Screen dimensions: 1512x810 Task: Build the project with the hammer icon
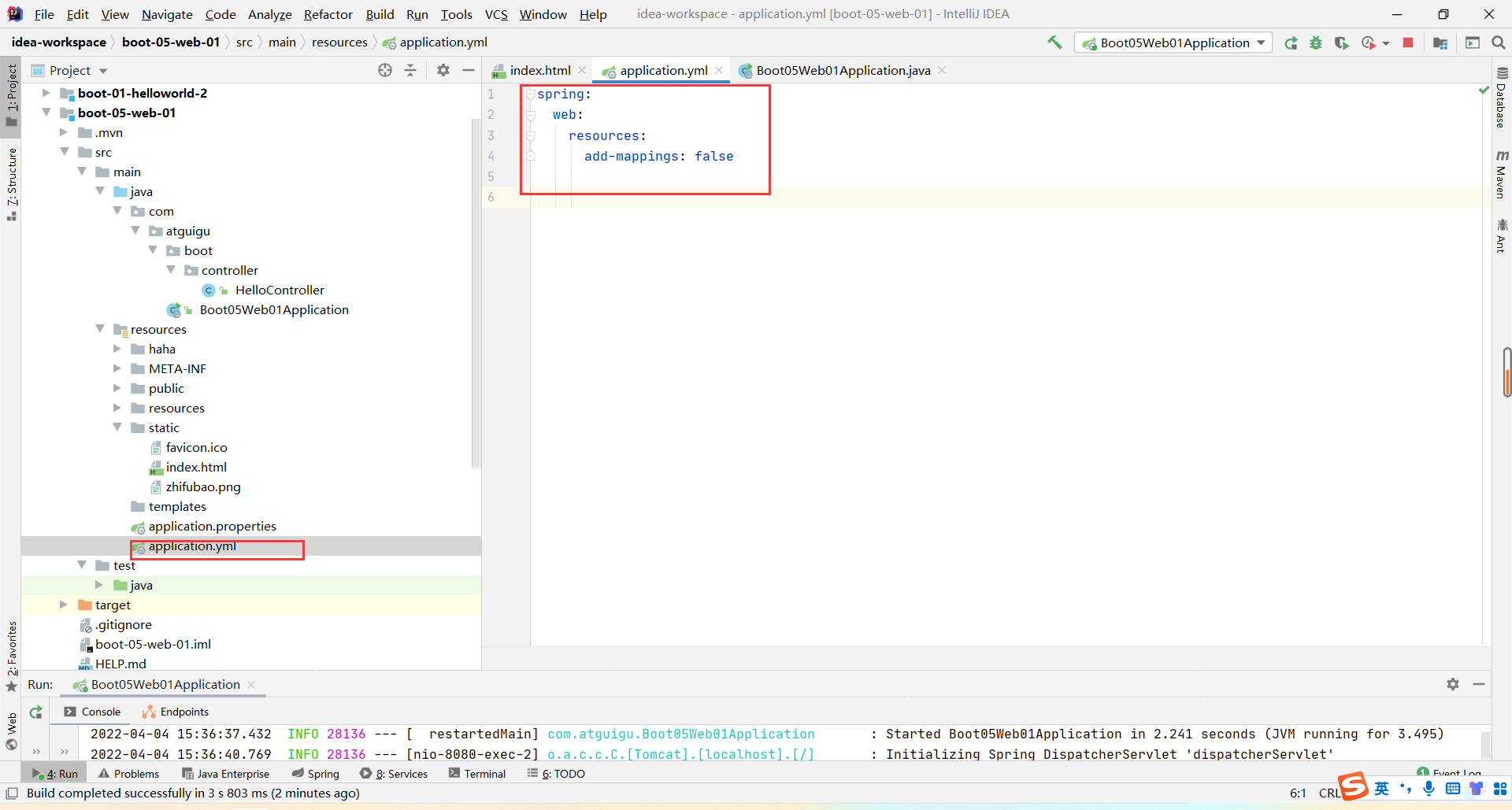point(1054,43)
